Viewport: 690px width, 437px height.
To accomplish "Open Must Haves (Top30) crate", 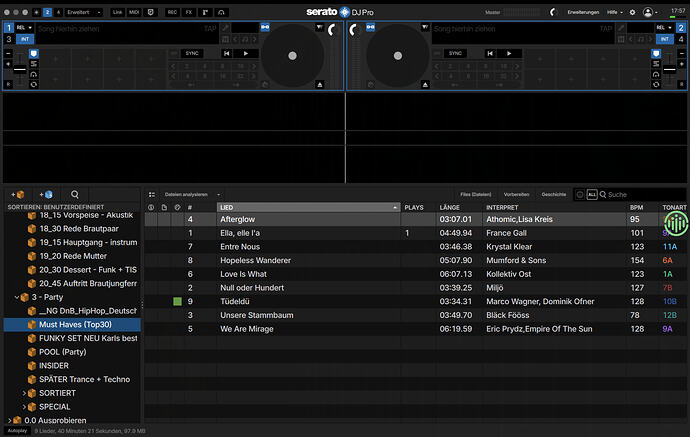I will pos(72,325).
